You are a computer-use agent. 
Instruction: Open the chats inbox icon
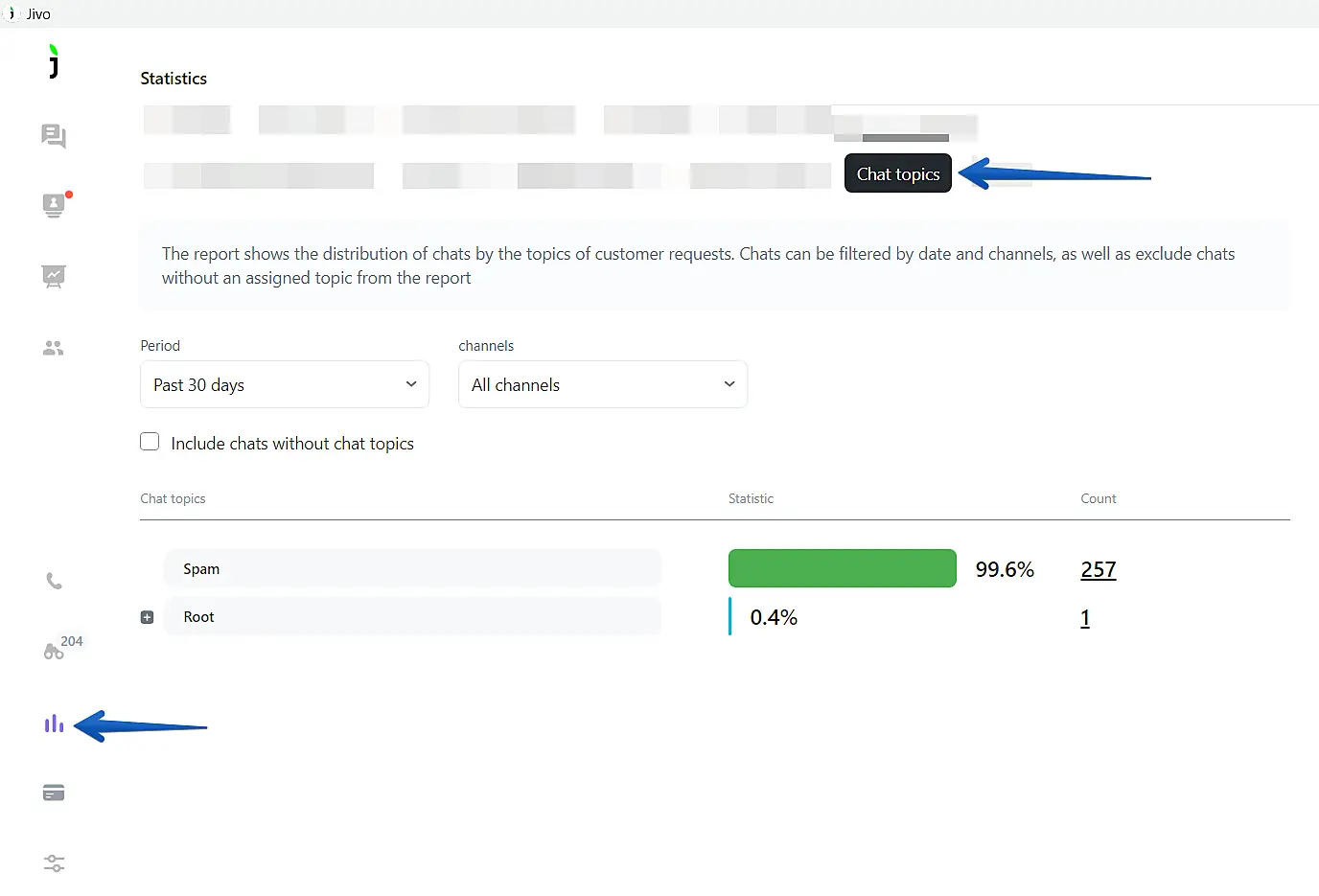point(54,136)
